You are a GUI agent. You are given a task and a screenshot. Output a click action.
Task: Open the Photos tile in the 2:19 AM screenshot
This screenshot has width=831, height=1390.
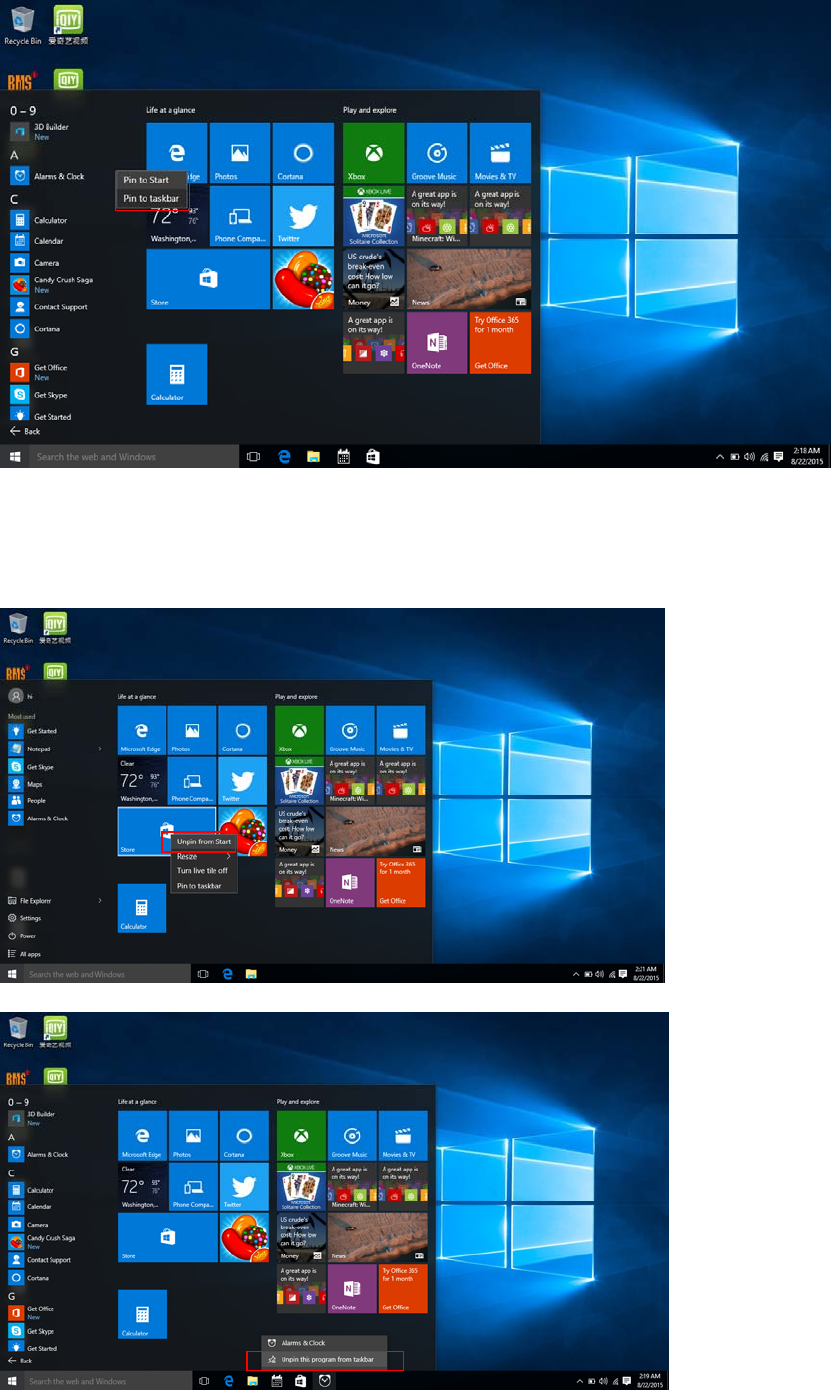193,1136
